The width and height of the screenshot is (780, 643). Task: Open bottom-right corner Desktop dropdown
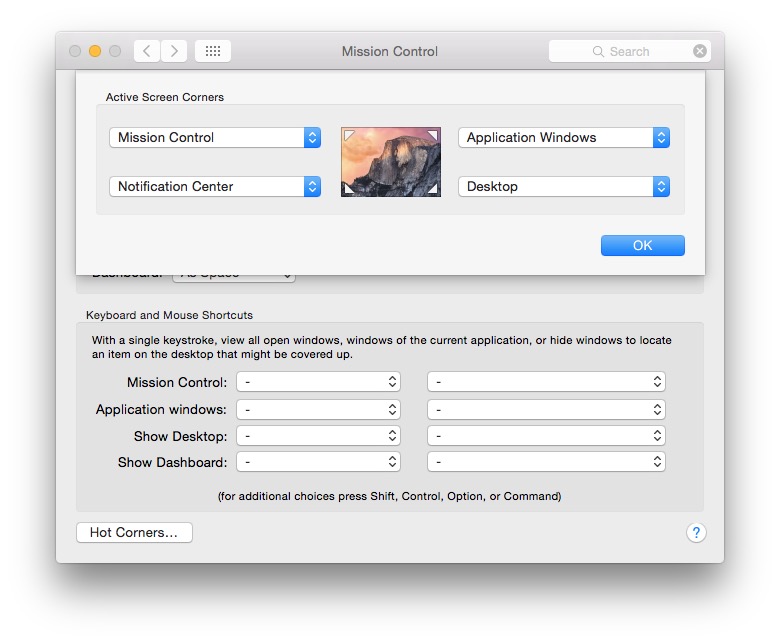tap(564, 187)
